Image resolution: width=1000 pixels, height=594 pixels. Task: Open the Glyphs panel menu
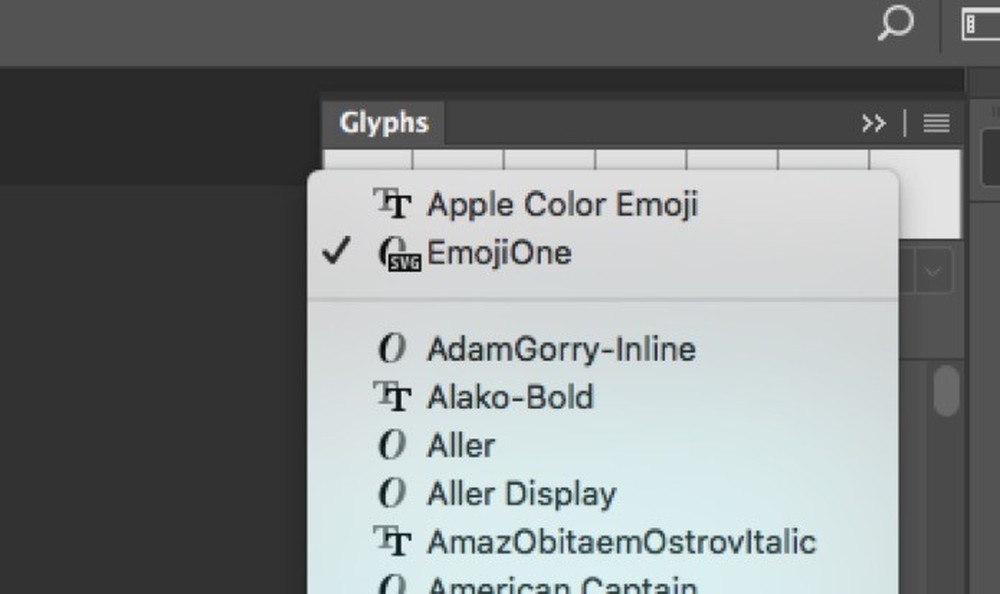click(x=935, y=122)
